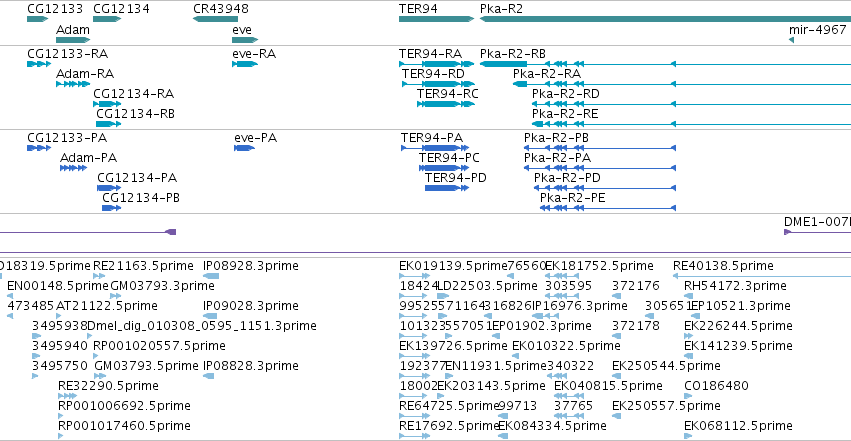851x441 pixels.
Task: Select the CG12134-PB protein label
Action: [x=141, y=198]
